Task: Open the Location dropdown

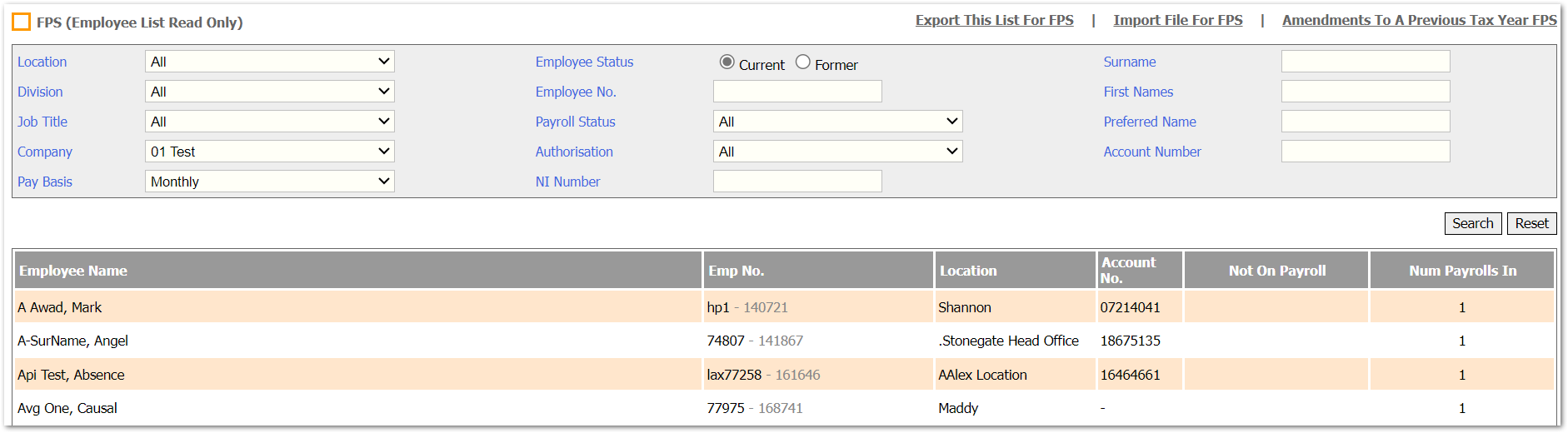Action: click(x=270, y=62)
